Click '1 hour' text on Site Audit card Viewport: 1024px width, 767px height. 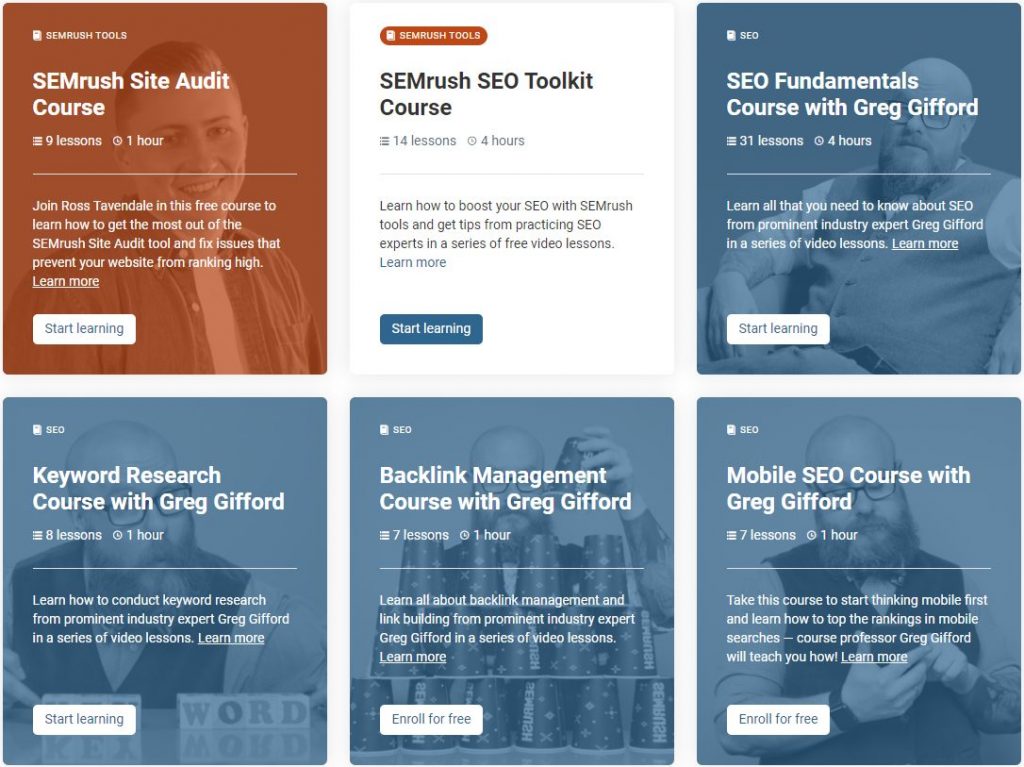145,141
